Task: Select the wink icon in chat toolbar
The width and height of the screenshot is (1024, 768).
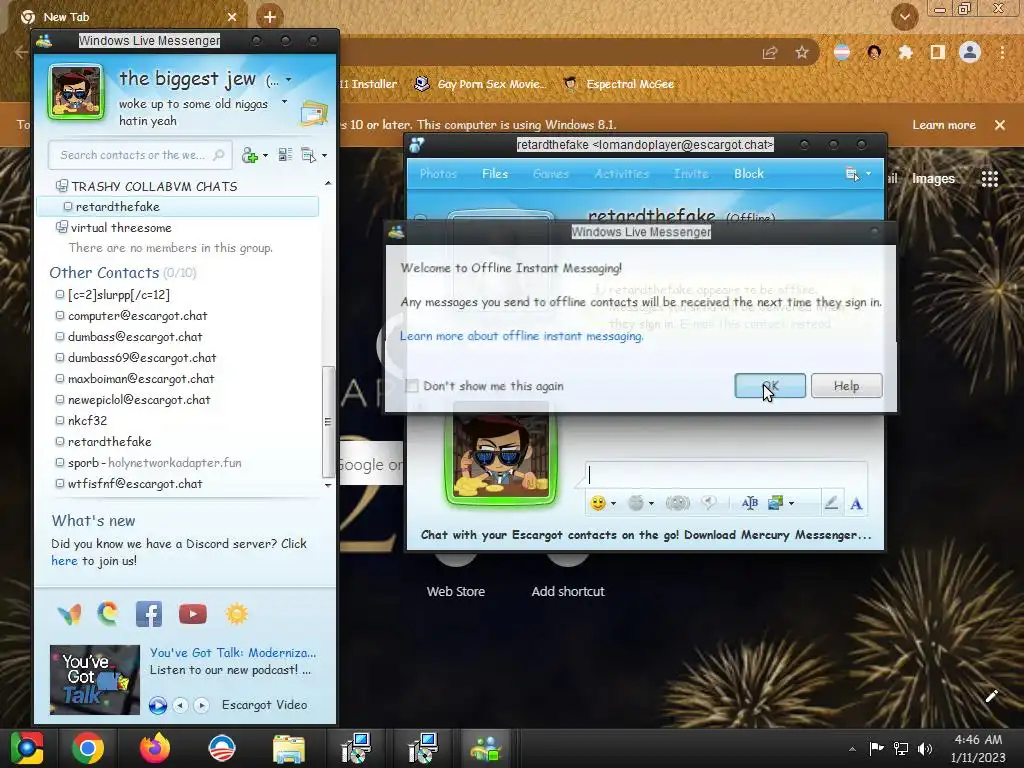Action: [635, 503]
